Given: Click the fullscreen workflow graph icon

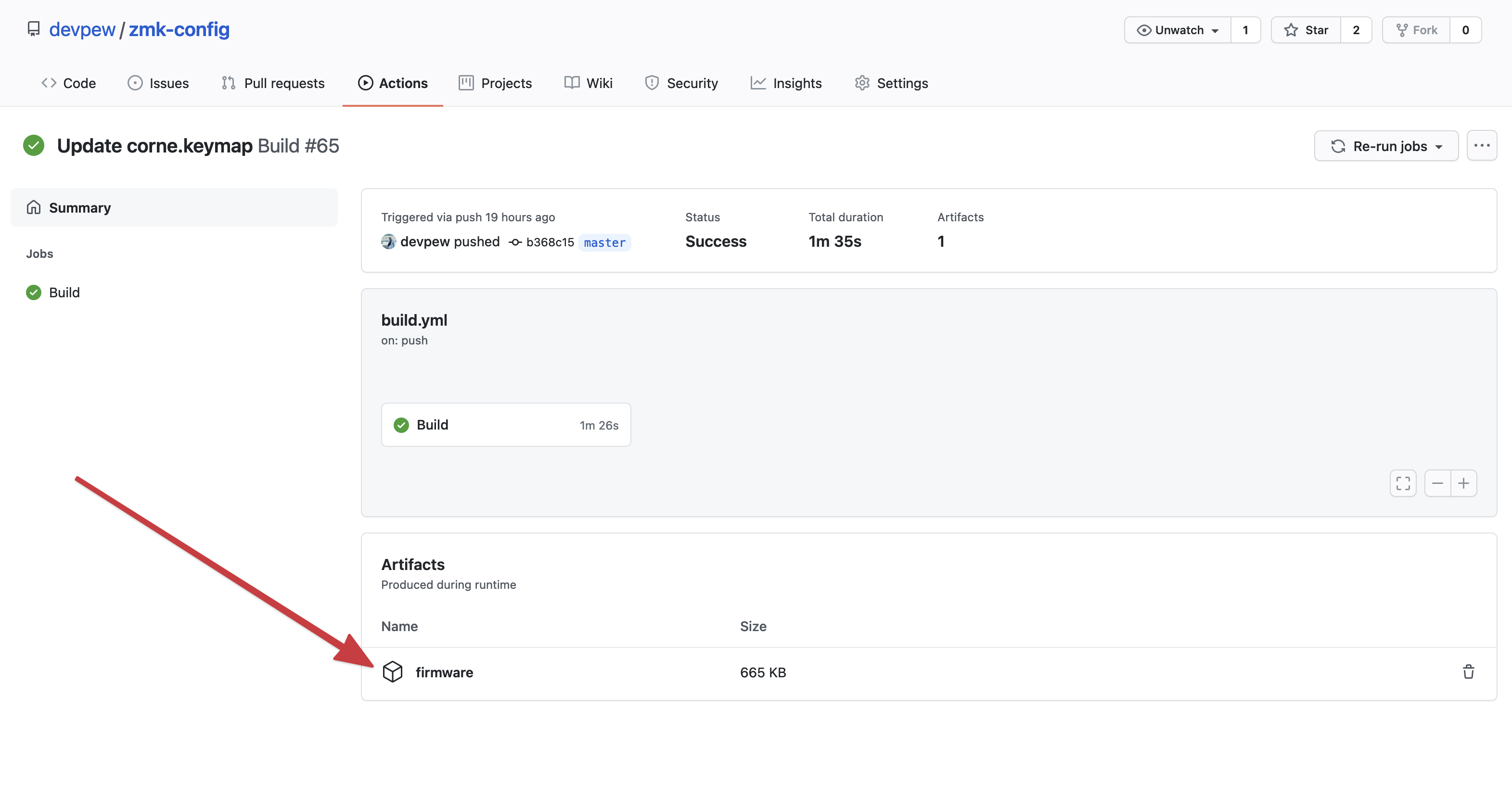Looking at the screenshot, I should (1403, 483).
